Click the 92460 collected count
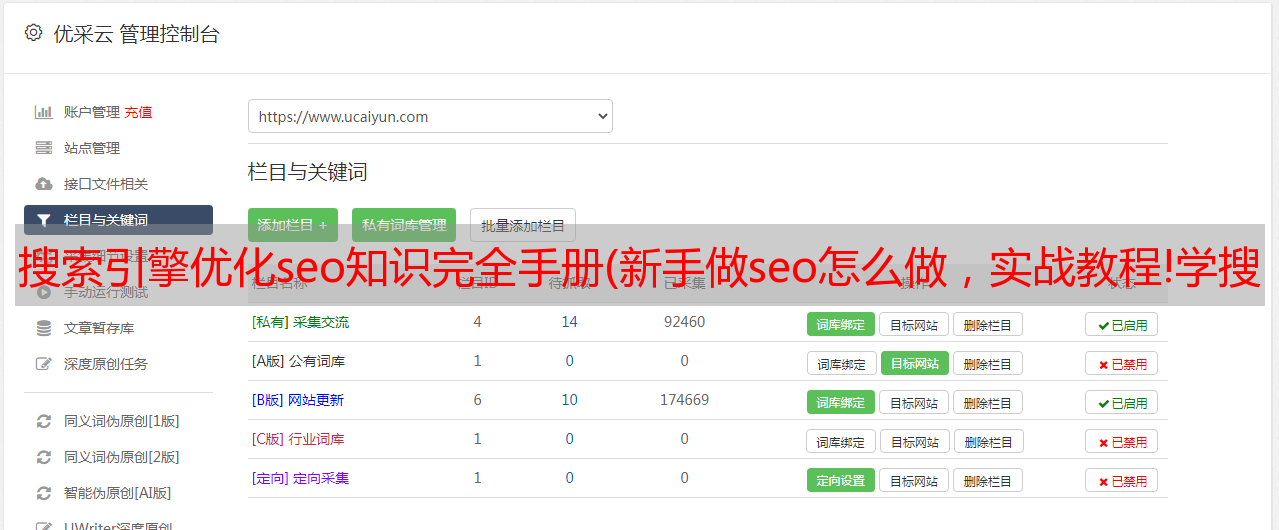 pos(685,322)
